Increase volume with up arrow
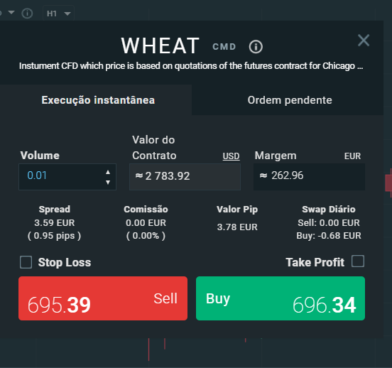Image resolution: width=392 pixels, height=368 pixels. (108, 172)
